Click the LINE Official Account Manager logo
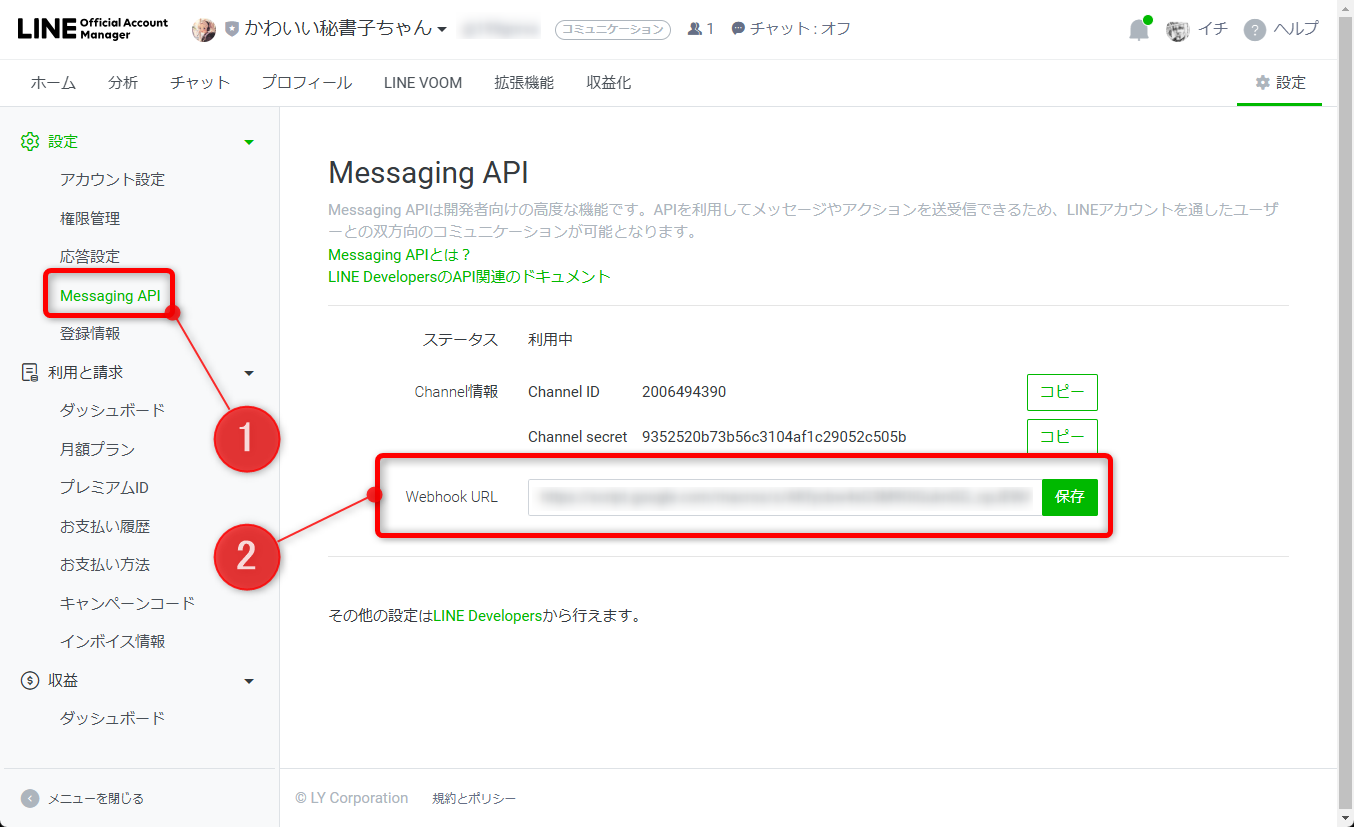 pos(91,28)
